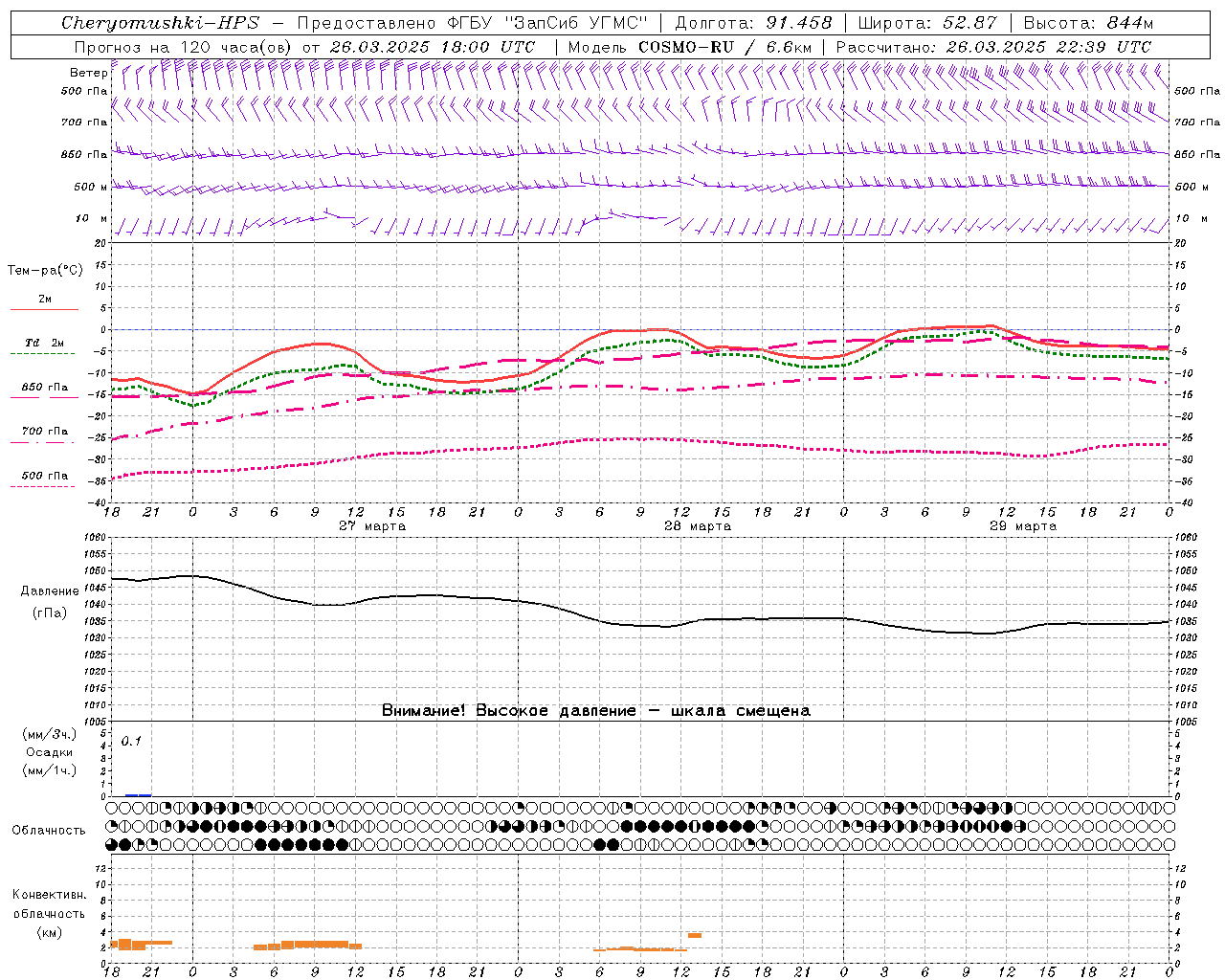The image size is (1225, 980).
Task: Click the 'Давление' pressure panel label
Action: tap(50, 591)
